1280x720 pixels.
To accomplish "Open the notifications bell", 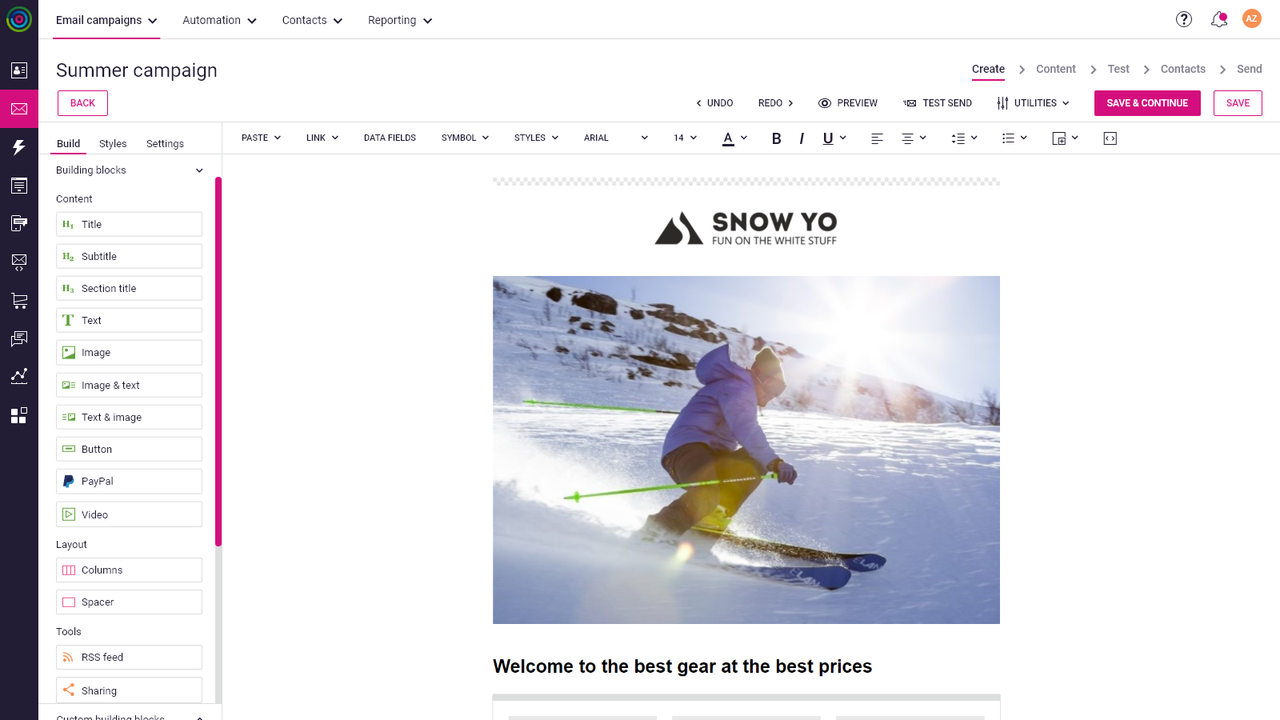I will 1218,19.
